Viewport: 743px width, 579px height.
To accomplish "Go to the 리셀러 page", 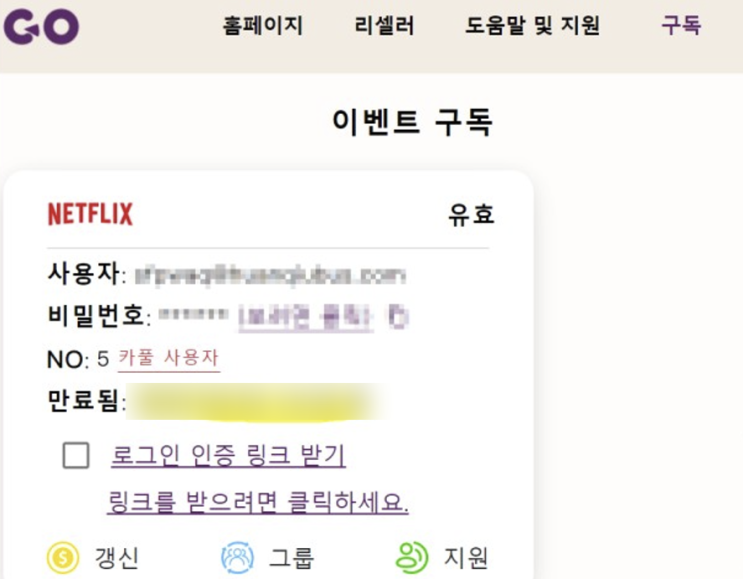I will (384, 25).
